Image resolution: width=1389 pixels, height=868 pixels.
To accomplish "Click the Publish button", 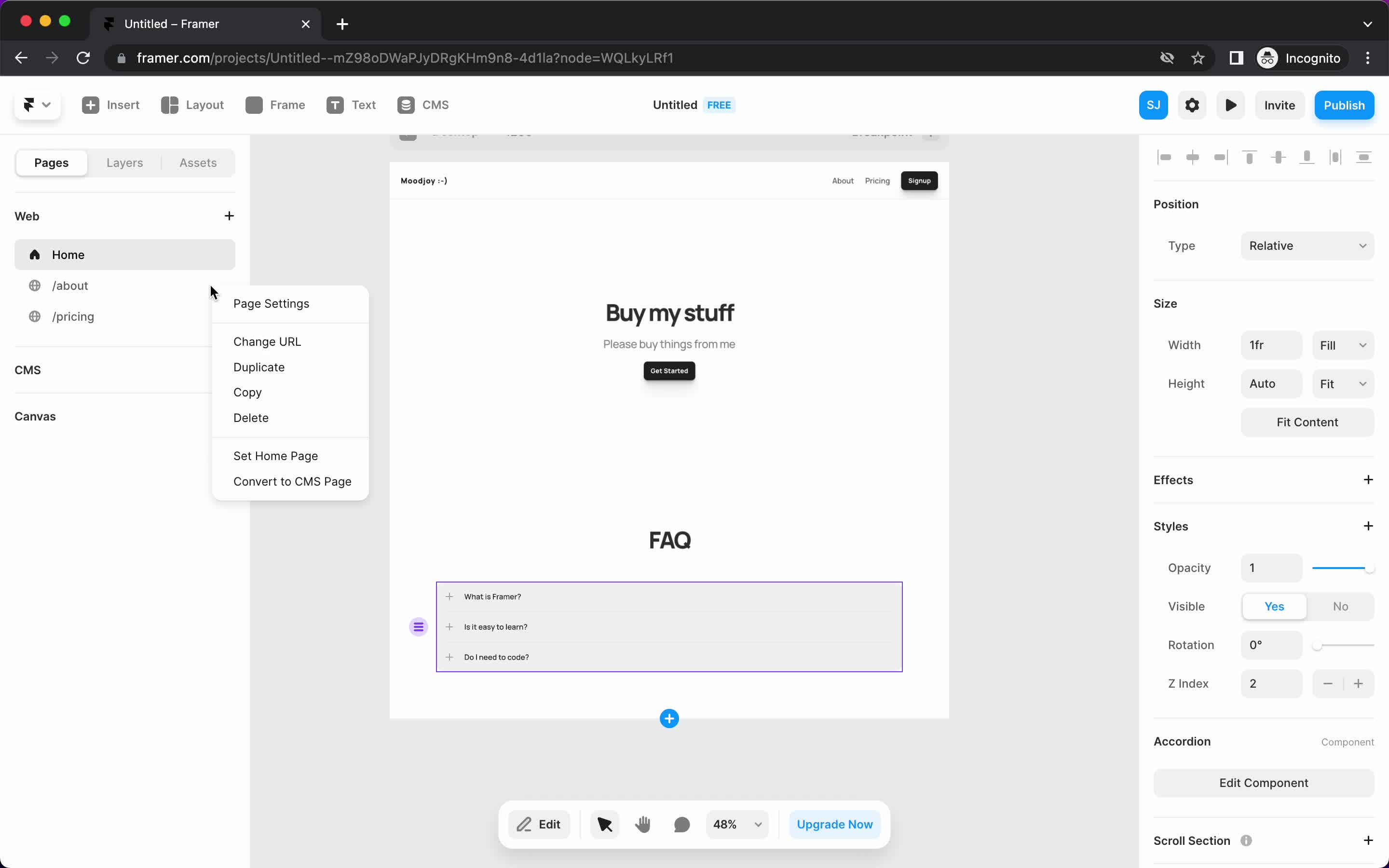I will 1344,104.
